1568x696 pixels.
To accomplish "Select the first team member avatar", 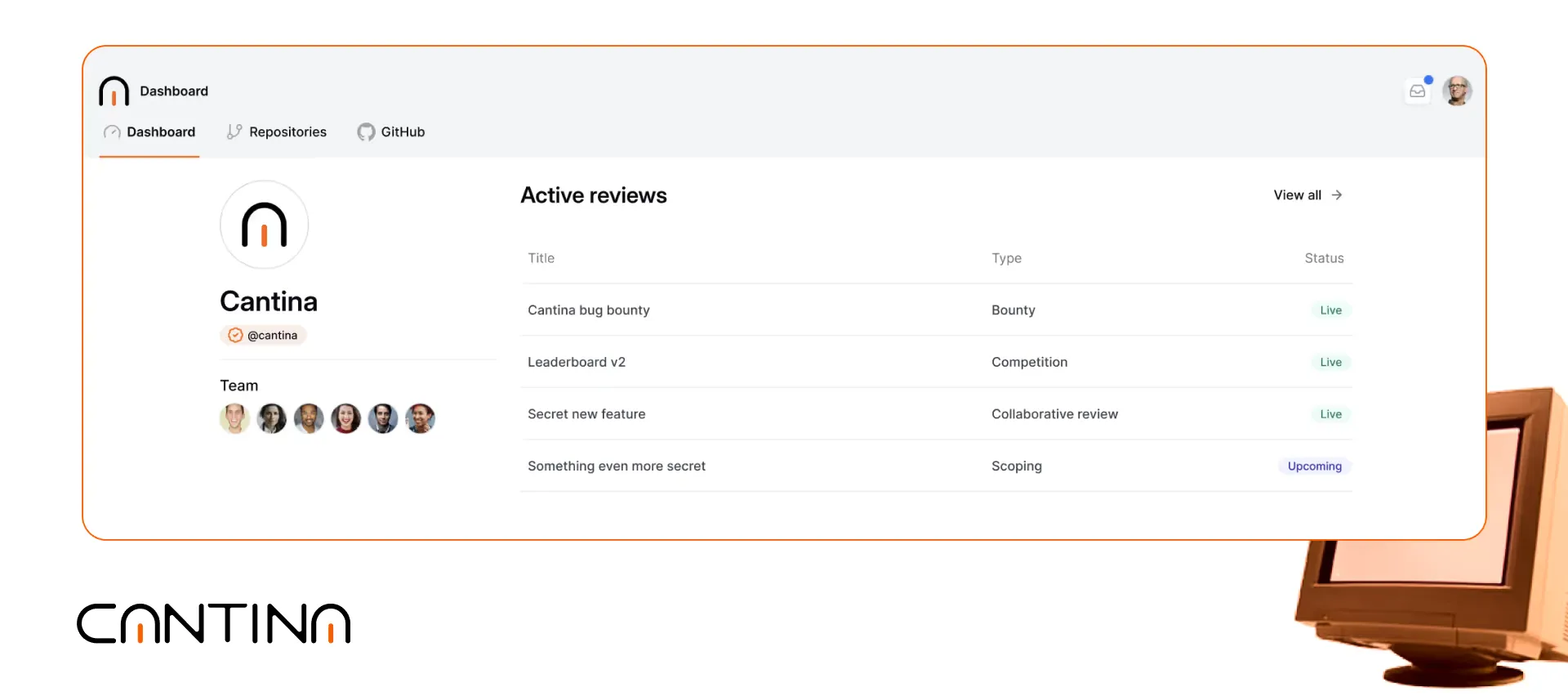I will coord(234,418).
